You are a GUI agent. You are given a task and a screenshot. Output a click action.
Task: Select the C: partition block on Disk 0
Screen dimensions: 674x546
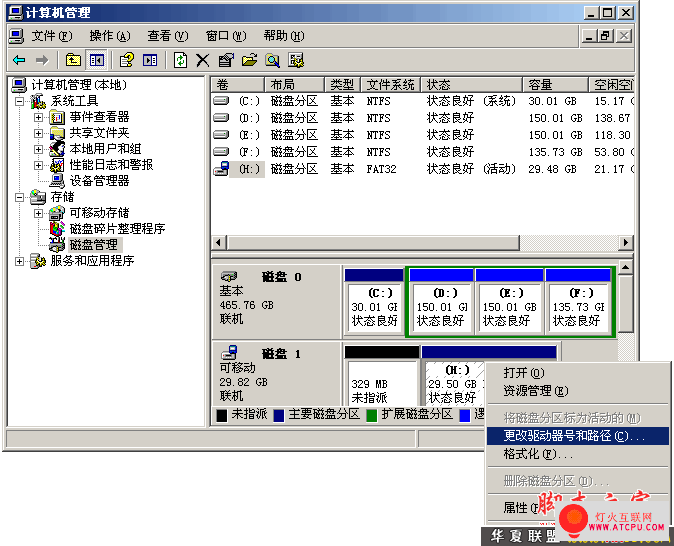(x=374, y=301)
